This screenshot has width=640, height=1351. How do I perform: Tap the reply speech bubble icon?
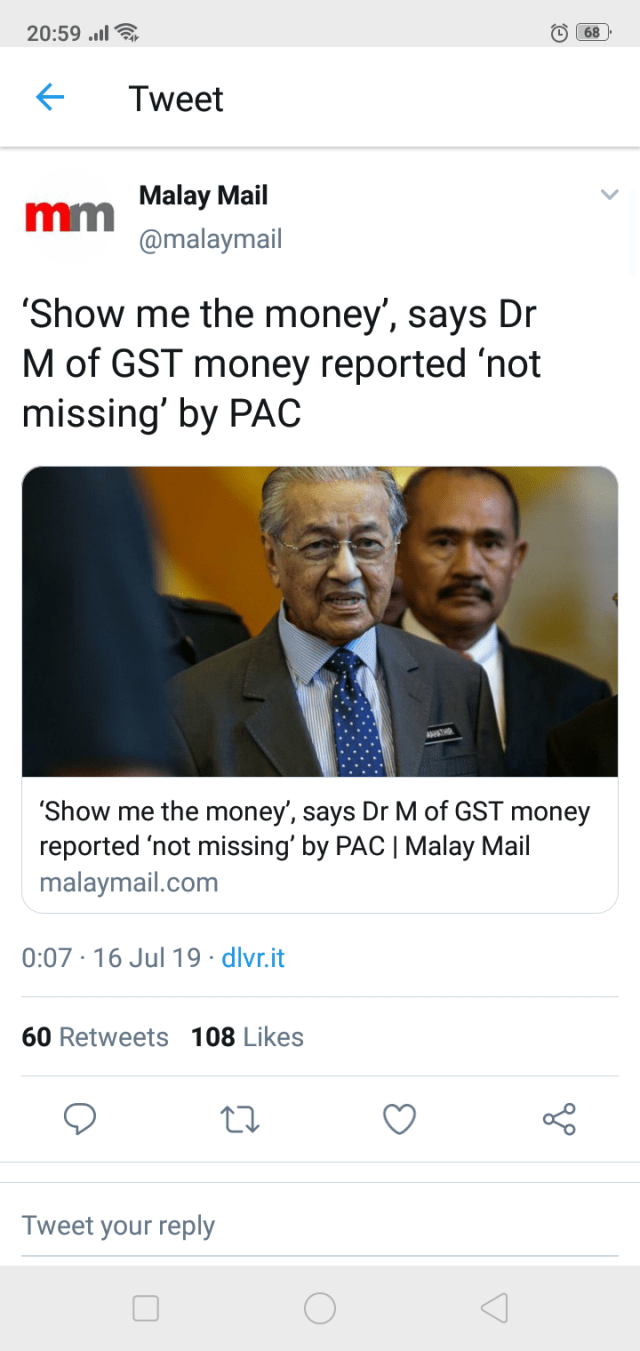80,1119
